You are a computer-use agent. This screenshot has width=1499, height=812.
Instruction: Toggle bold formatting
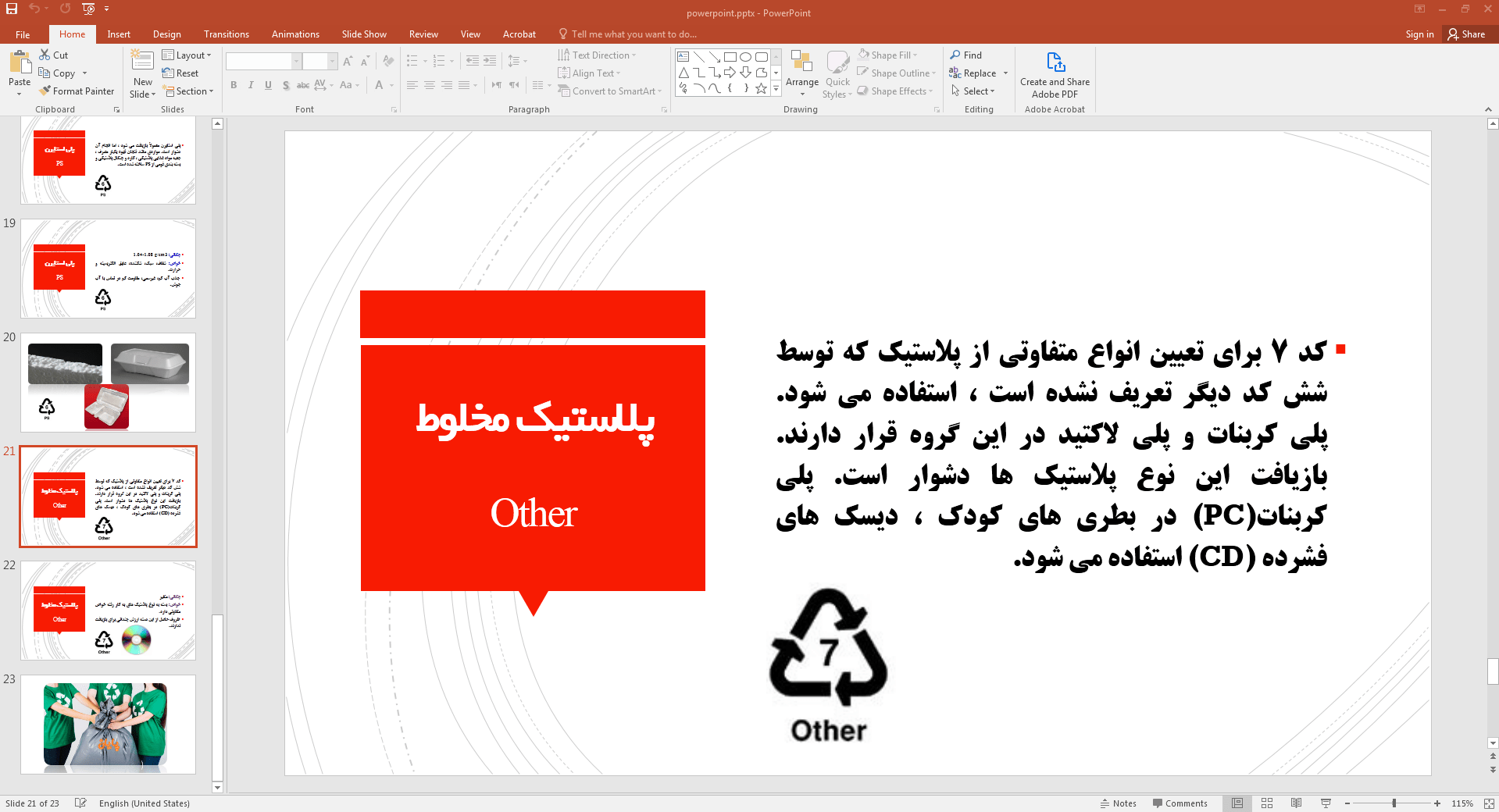click(233, 85)
